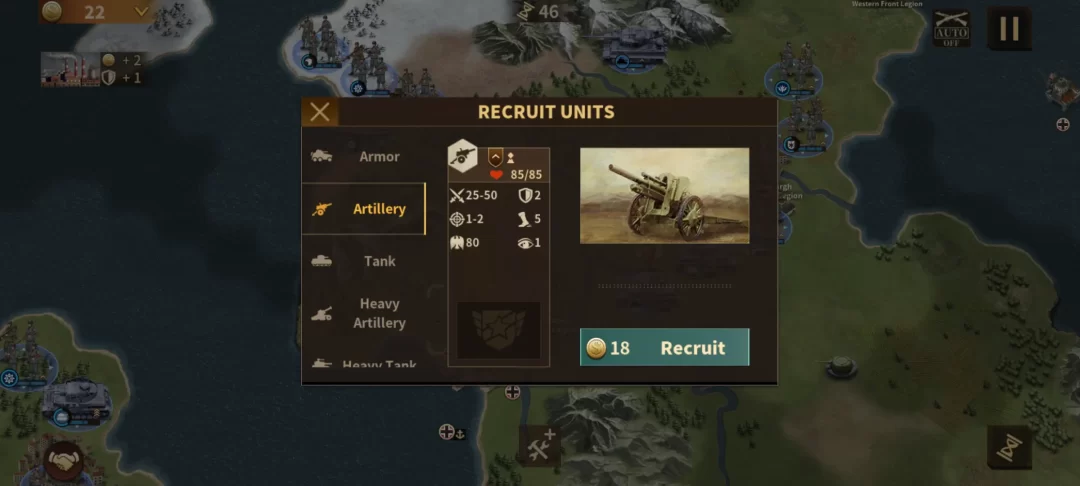Expand the gold resource dropdown arrow

pyautogui.click(x=142, y=12)
